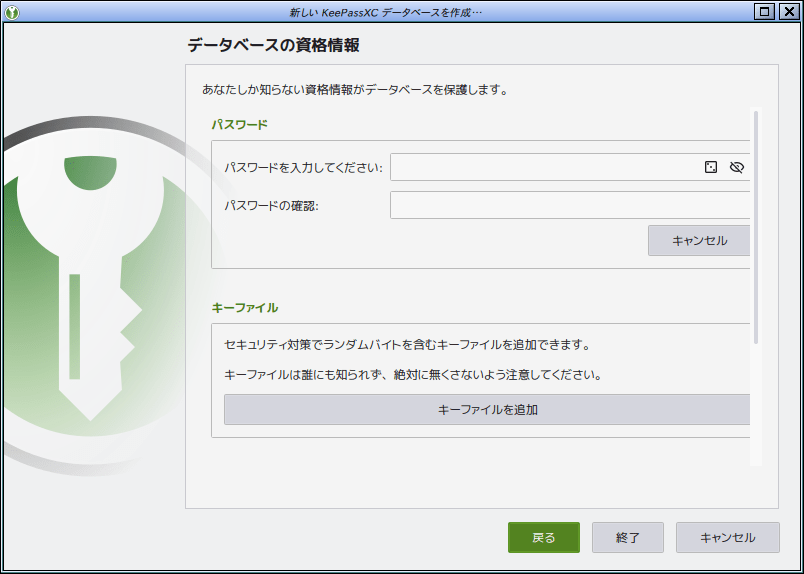Click the text あなたしか知らない資格情報がデータベースを保護します。
804x574 pixels.
point(355,90)
